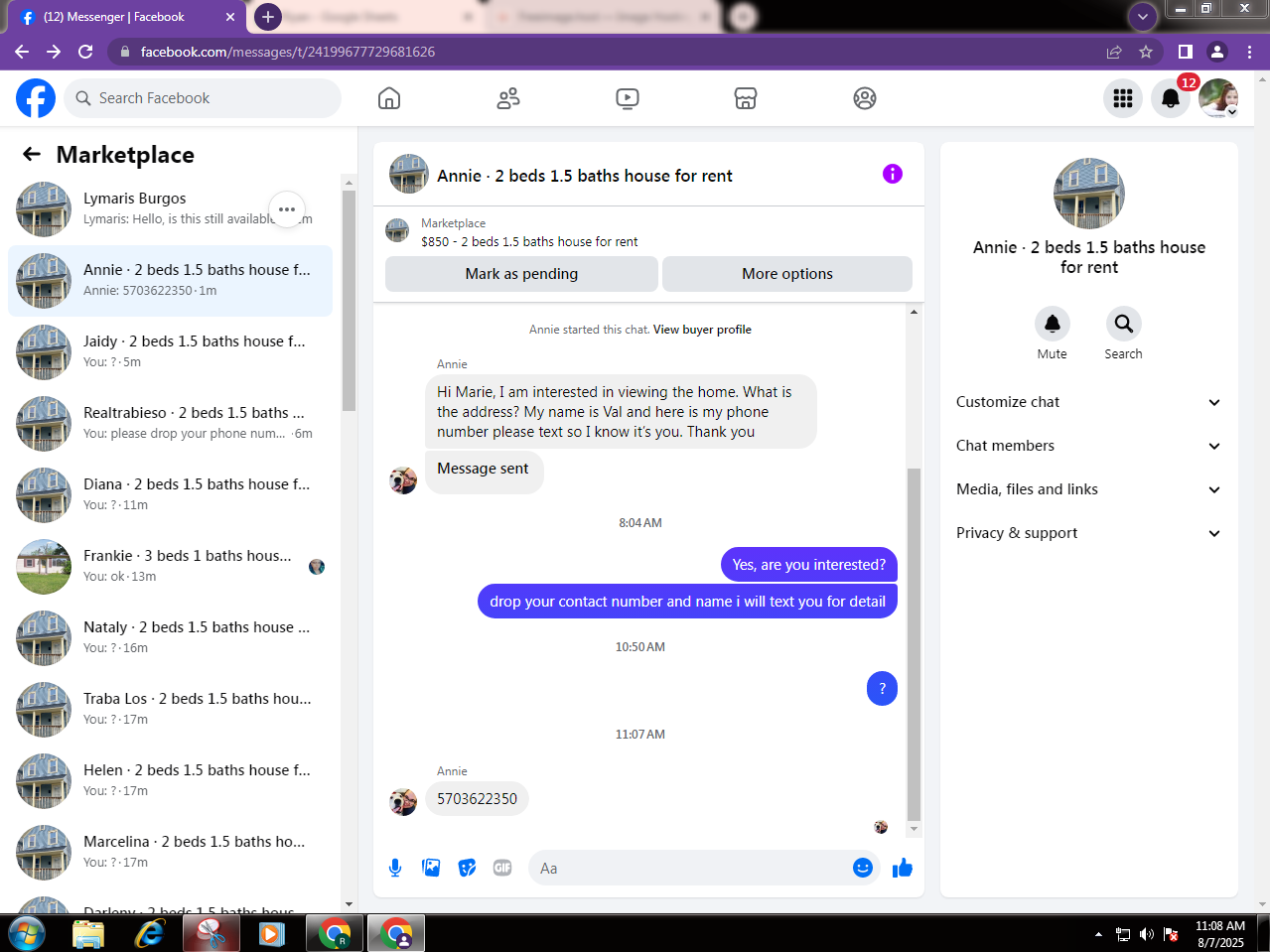The height and width of the screenshot is (952, 1270).
Task: Open the Windows Start button
Action: (26, 933)
